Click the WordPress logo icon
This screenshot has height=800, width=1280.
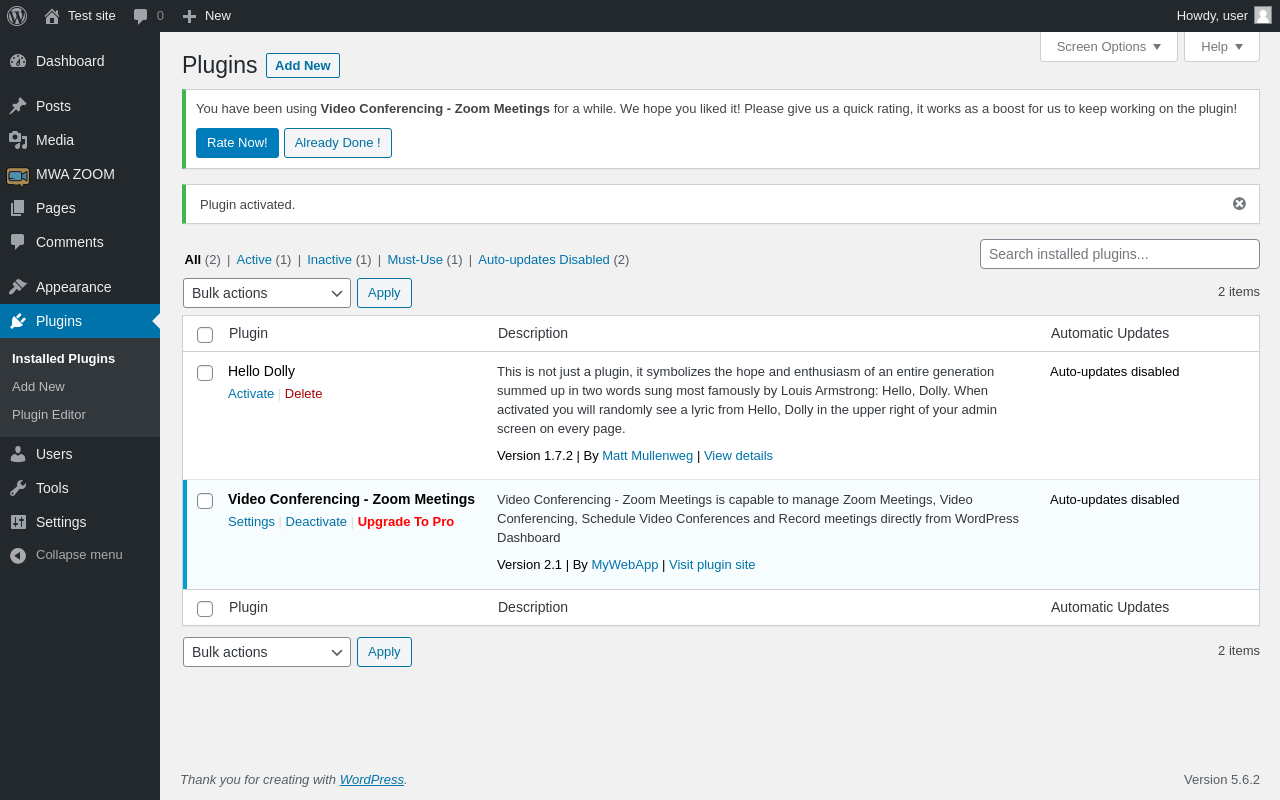[x=17, y=16]
